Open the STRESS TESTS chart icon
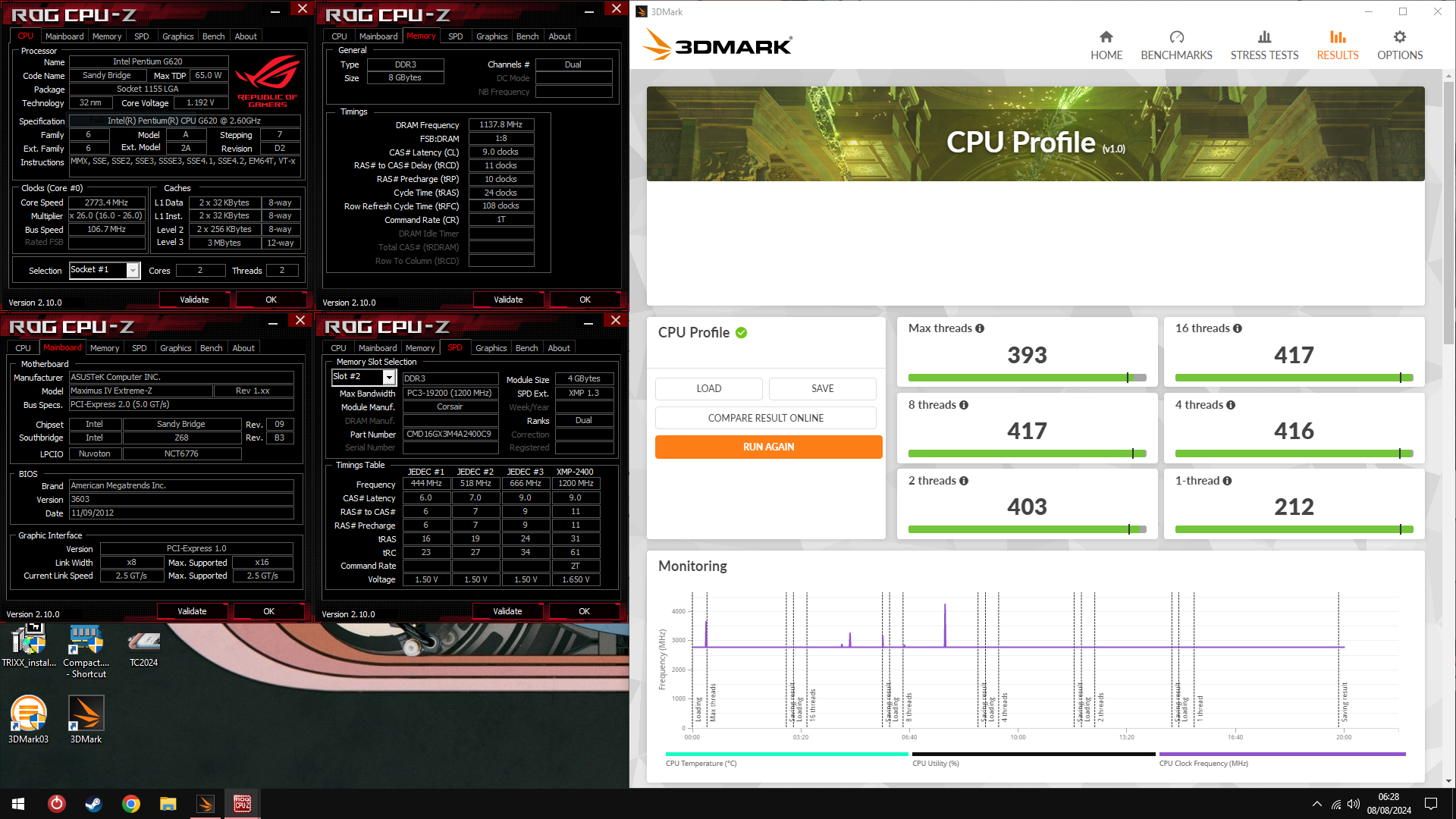Screen dimensions: 1456x819 pos(1264,37)
